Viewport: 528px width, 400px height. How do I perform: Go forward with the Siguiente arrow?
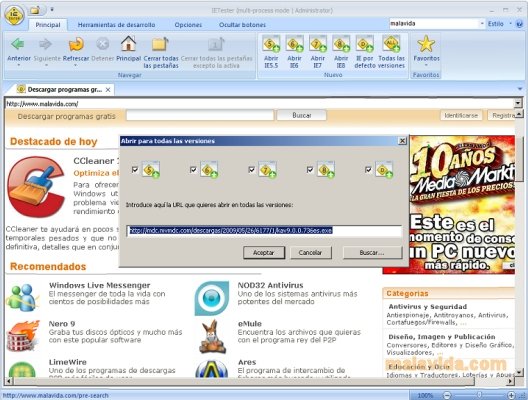click(46, 44)
